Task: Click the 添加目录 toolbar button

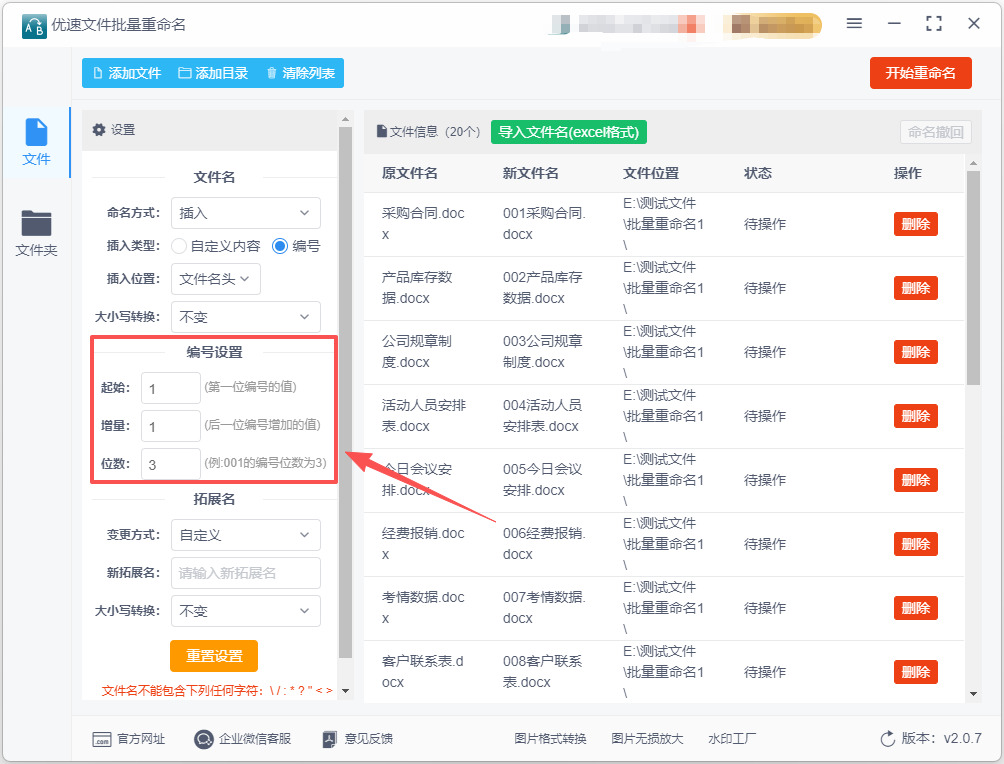Action: 213,73
